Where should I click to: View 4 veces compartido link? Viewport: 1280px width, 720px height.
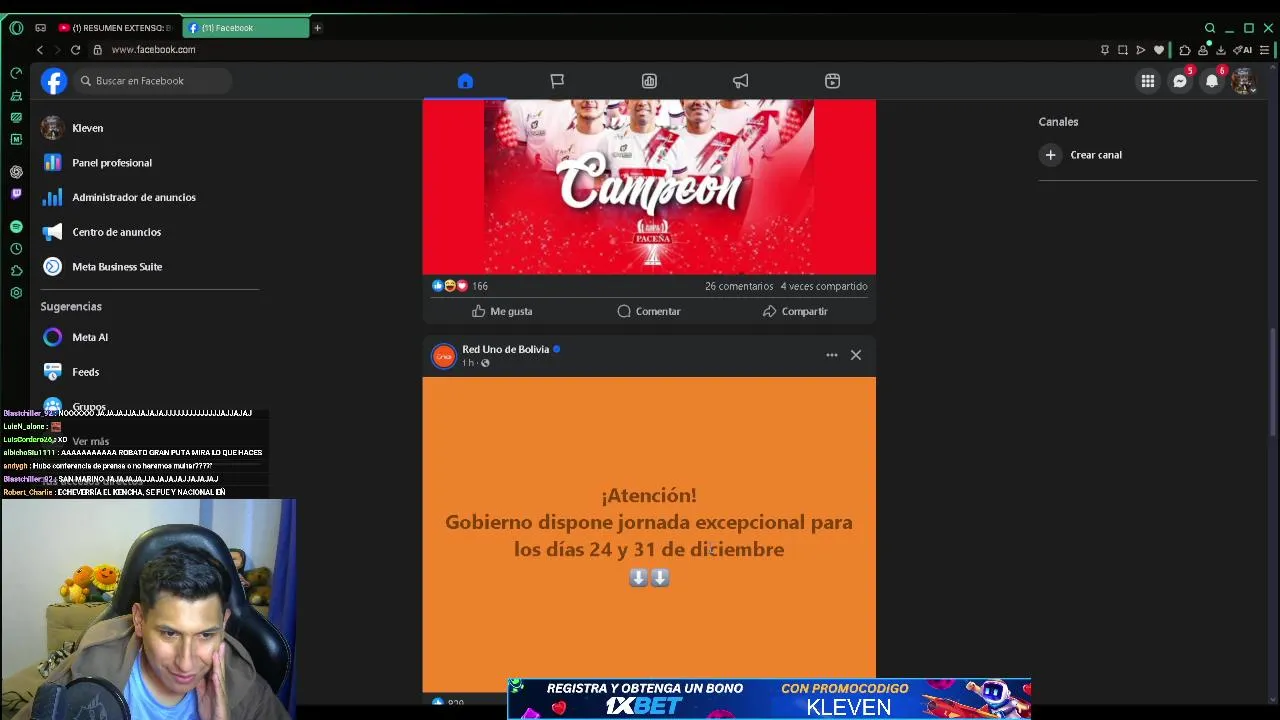pyautogui.click(x=824, y=286)
